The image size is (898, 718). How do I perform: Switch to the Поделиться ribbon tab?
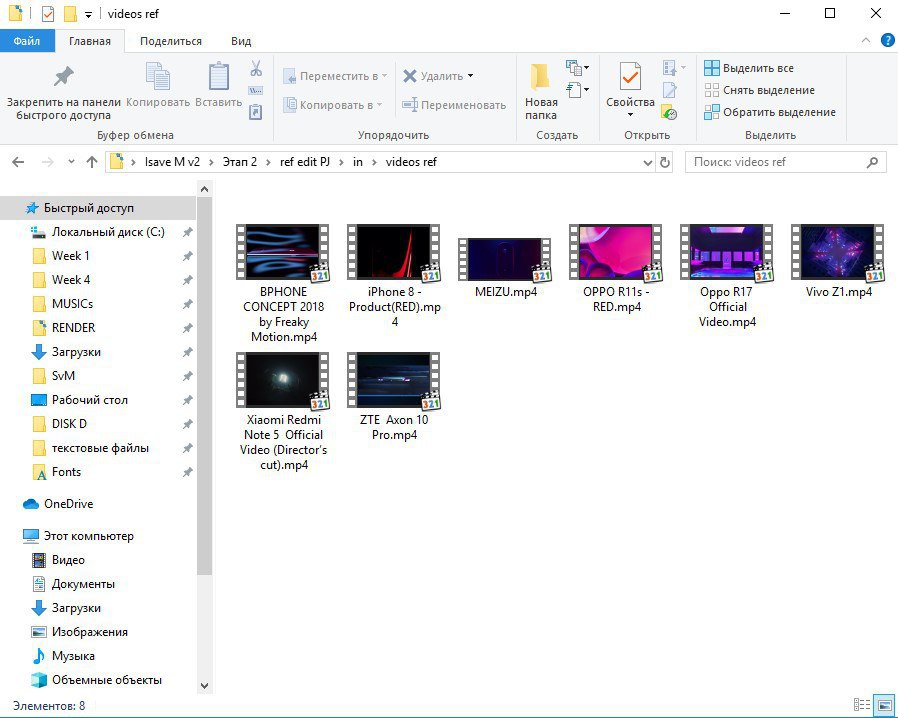(x=171, y=41)
